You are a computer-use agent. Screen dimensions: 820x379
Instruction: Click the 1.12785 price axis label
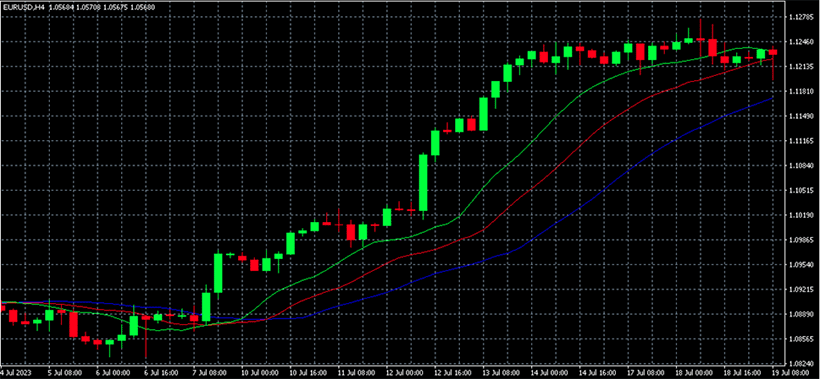[x=801, y=17]
